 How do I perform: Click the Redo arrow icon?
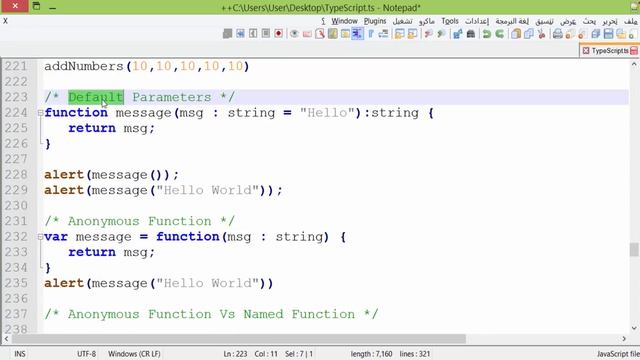pyautogui.click(x=487, y=34)
